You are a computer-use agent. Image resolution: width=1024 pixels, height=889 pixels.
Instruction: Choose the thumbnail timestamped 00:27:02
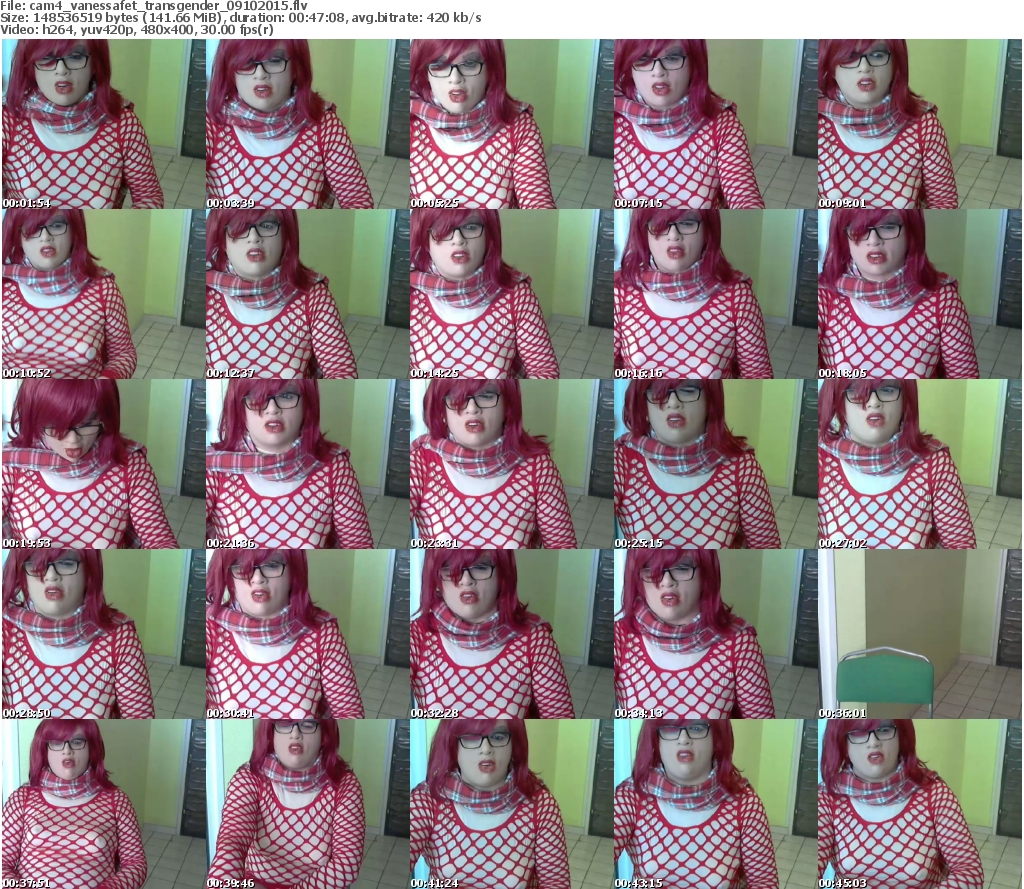coord(920,464)
